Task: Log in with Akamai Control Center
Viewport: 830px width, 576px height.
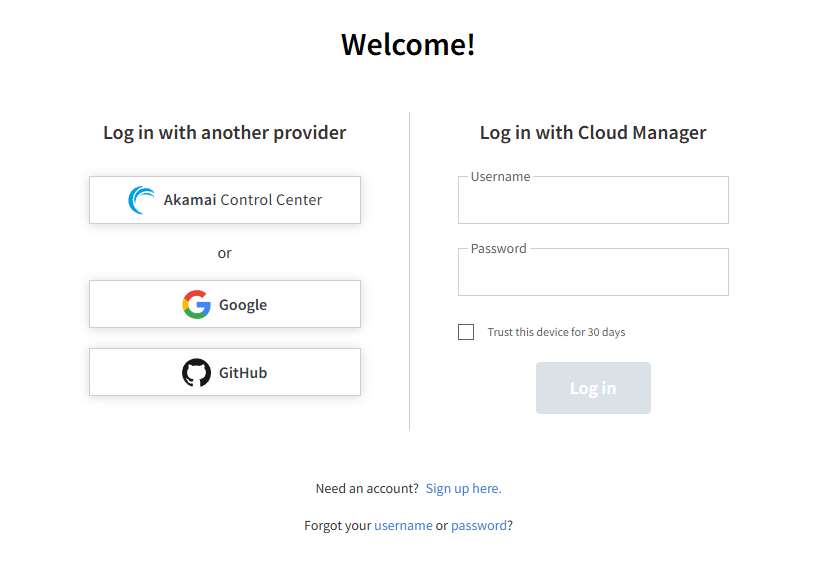Action: 225,200
